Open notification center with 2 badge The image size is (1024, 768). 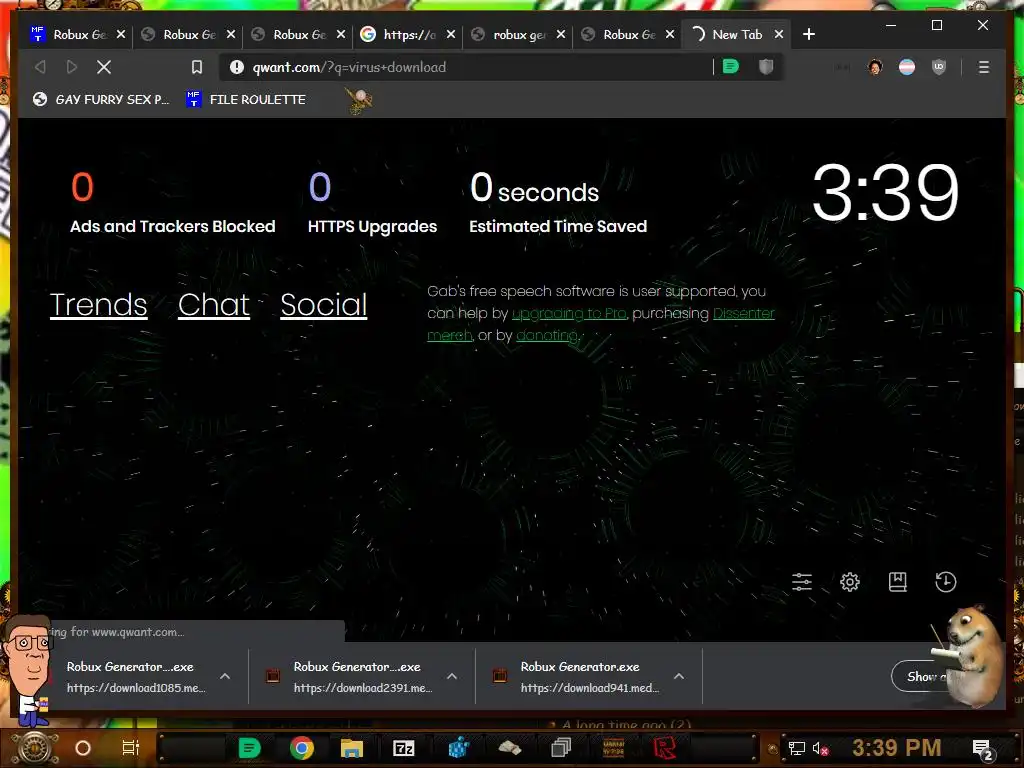point(982,749)
